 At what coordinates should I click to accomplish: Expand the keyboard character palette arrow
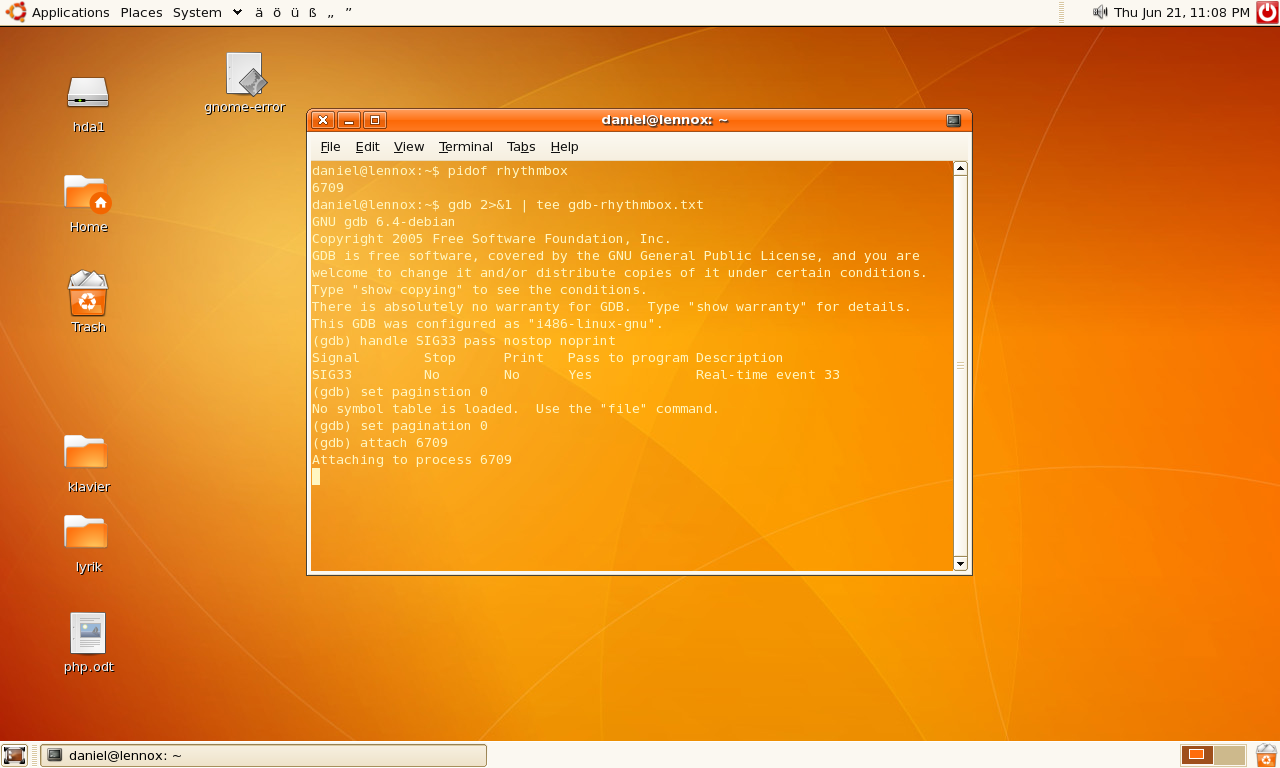click(237, 12)
